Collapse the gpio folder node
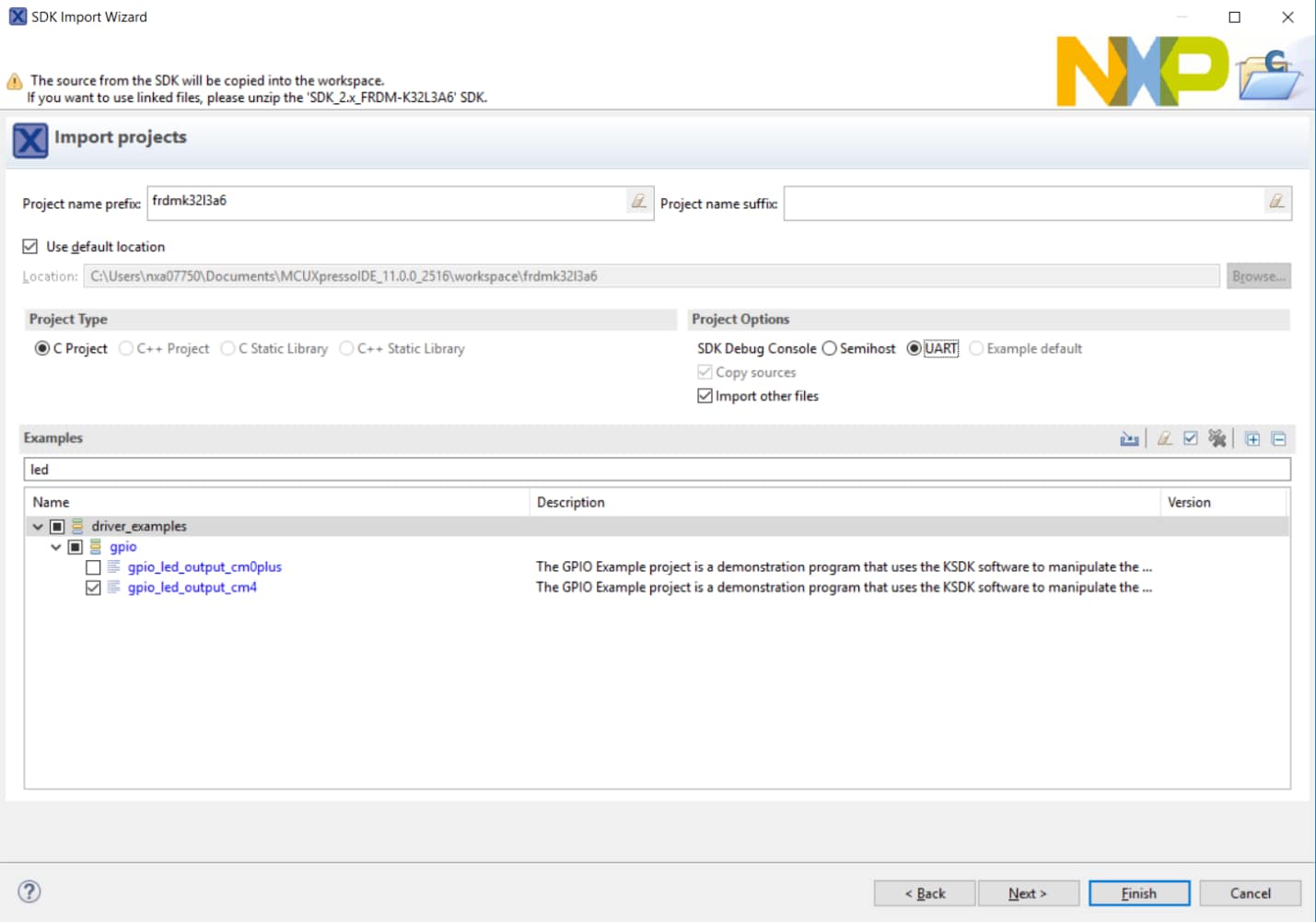Screen dimensions: 1316x922 (56, 547)
